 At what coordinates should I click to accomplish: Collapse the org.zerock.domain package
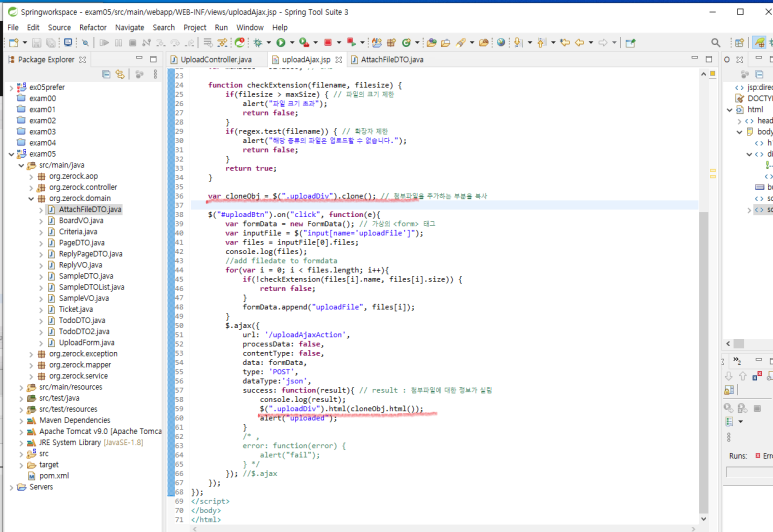point(31,199)
